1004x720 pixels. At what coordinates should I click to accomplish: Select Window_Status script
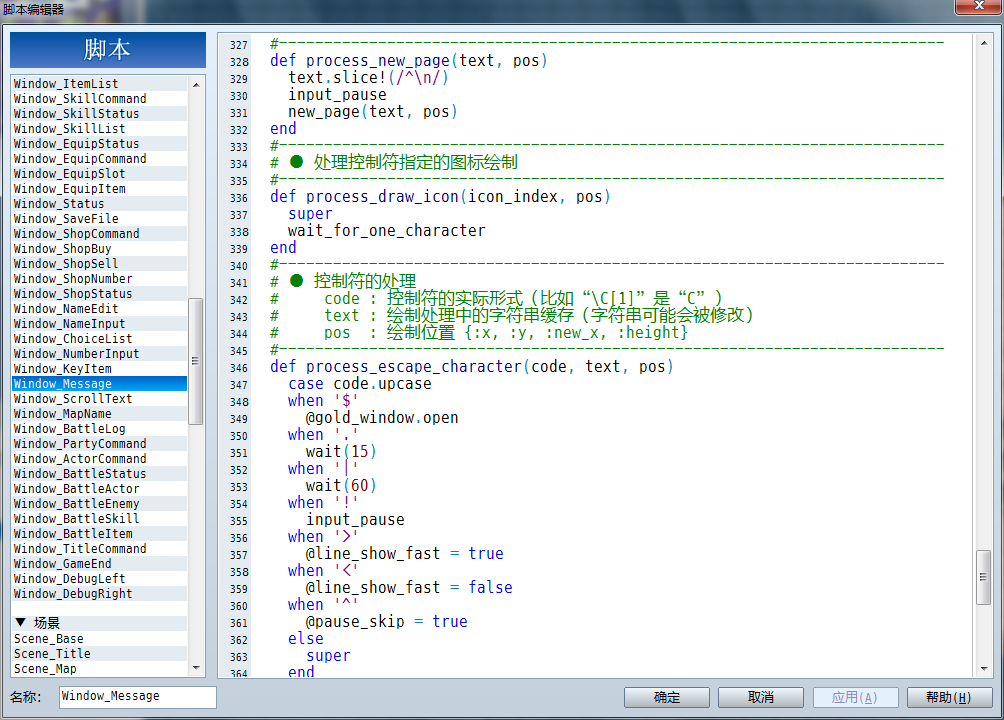pyautogui.click(x=100, y=204)
